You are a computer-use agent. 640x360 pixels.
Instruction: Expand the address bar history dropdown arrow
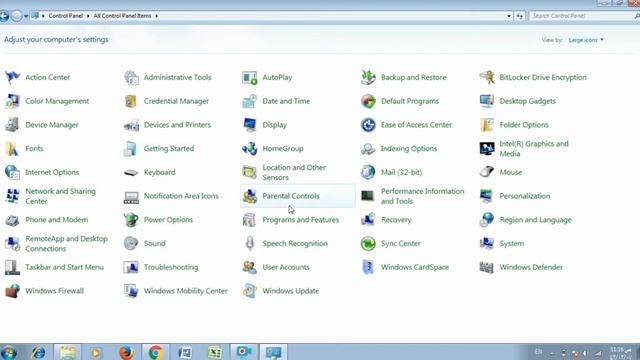(x=509, y=16)
